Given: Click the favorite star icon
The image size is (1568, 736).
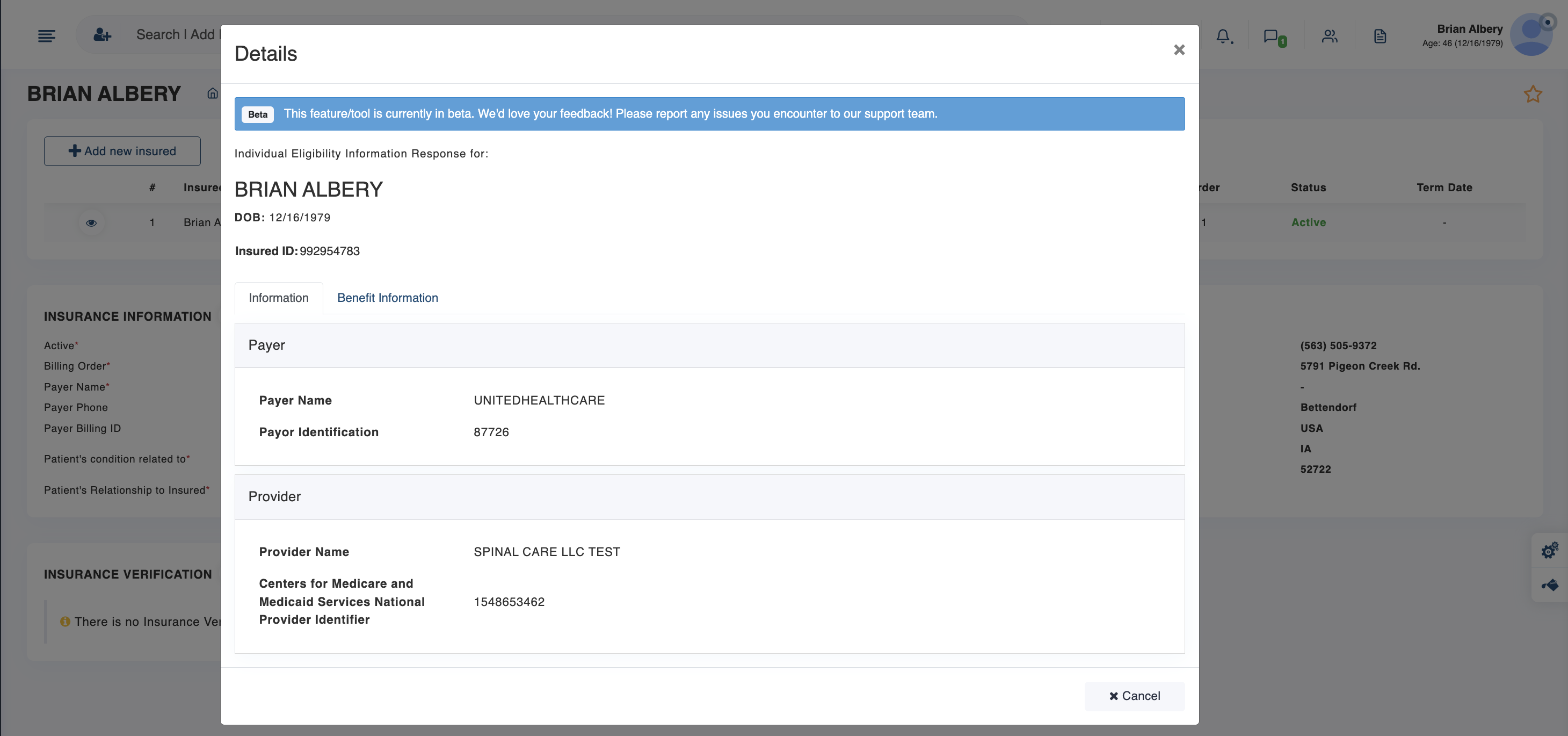Looking at the screenshot, I should click(1532, 95).
